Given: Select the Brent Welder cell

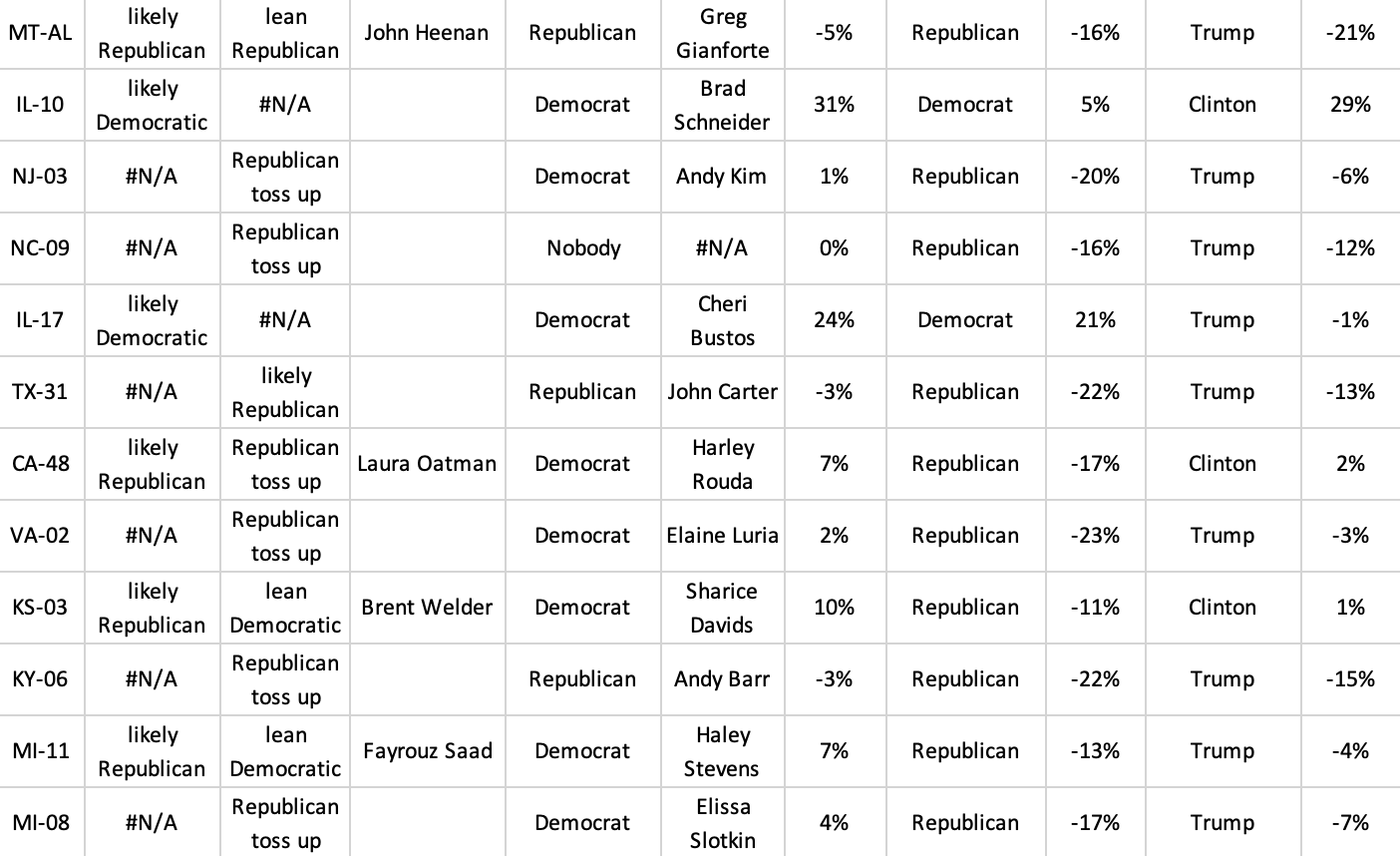Looking at the screenshot, I should click(x=427, y=608).
